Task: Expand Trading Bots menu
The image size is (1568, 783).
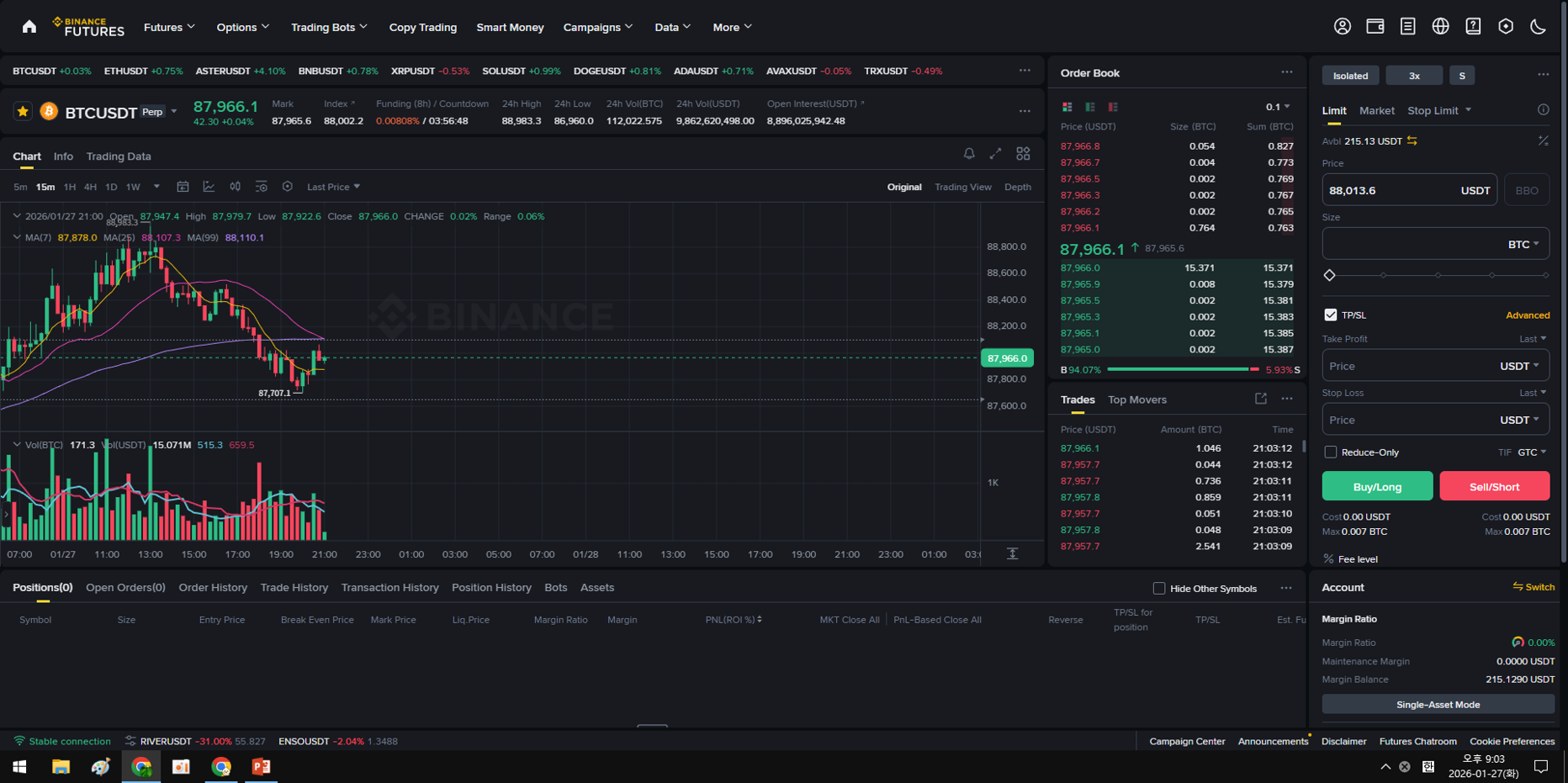Action: pyautogui.click(x=329, y=27)
